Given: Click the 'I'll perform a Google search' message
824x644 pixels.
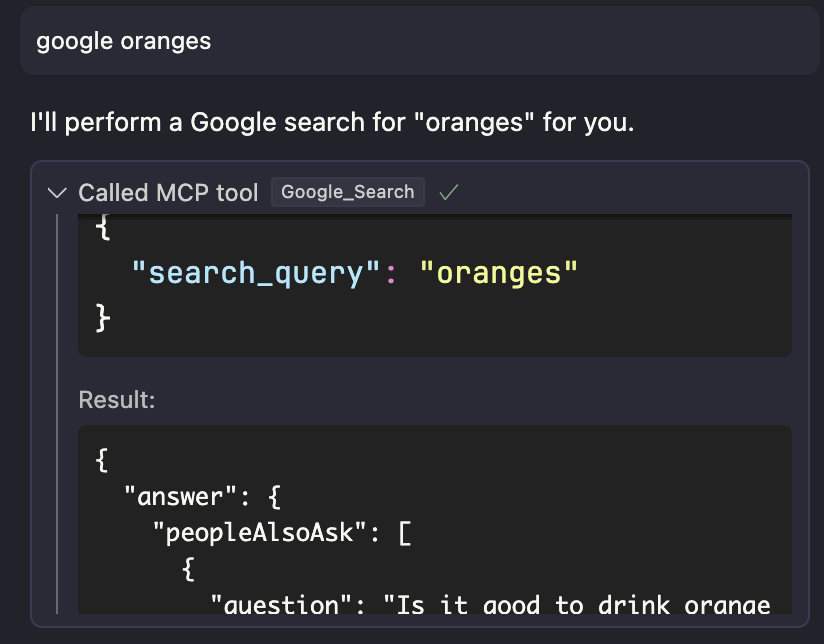Looking at the screenshot, I should 332,122.
